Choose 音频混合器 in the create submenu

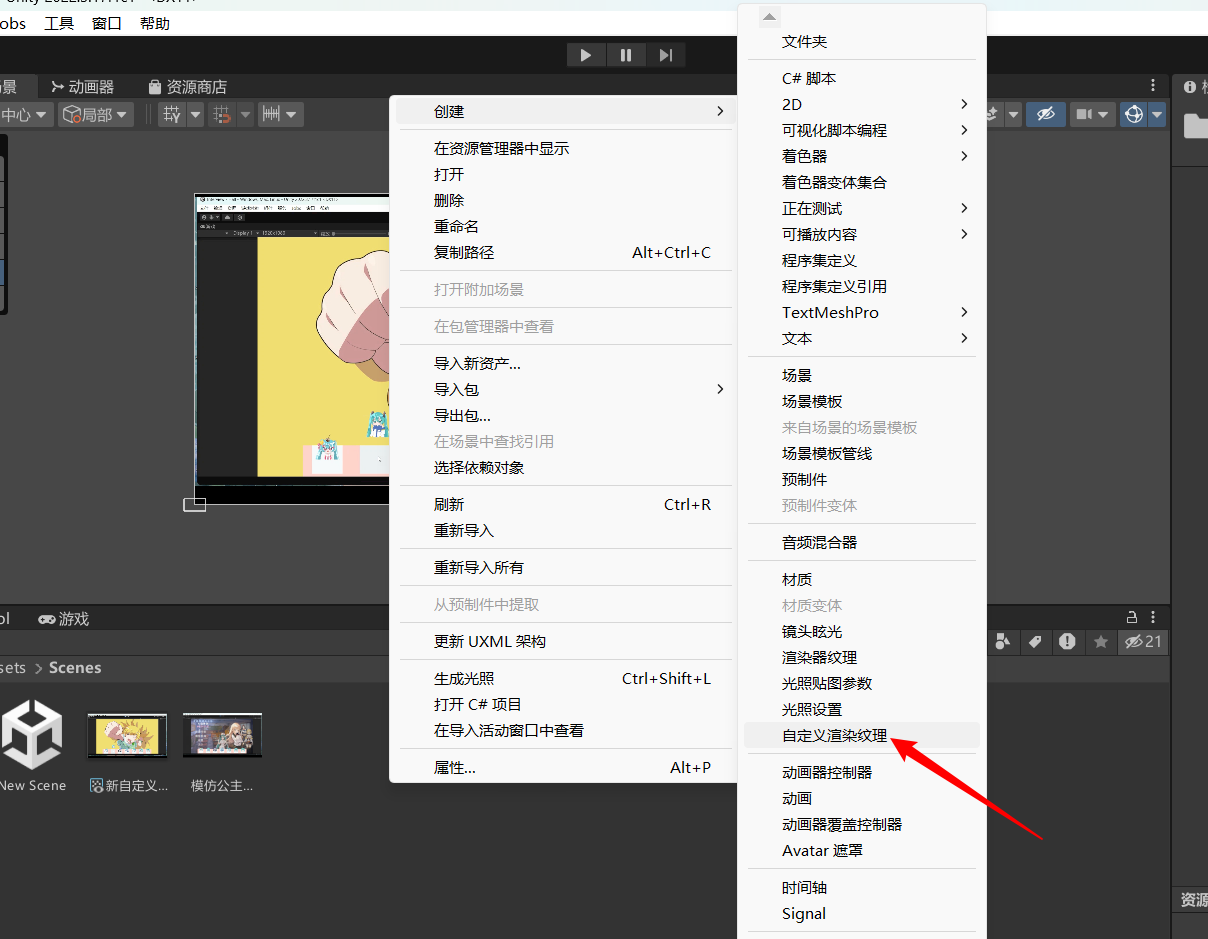[862, 542]
